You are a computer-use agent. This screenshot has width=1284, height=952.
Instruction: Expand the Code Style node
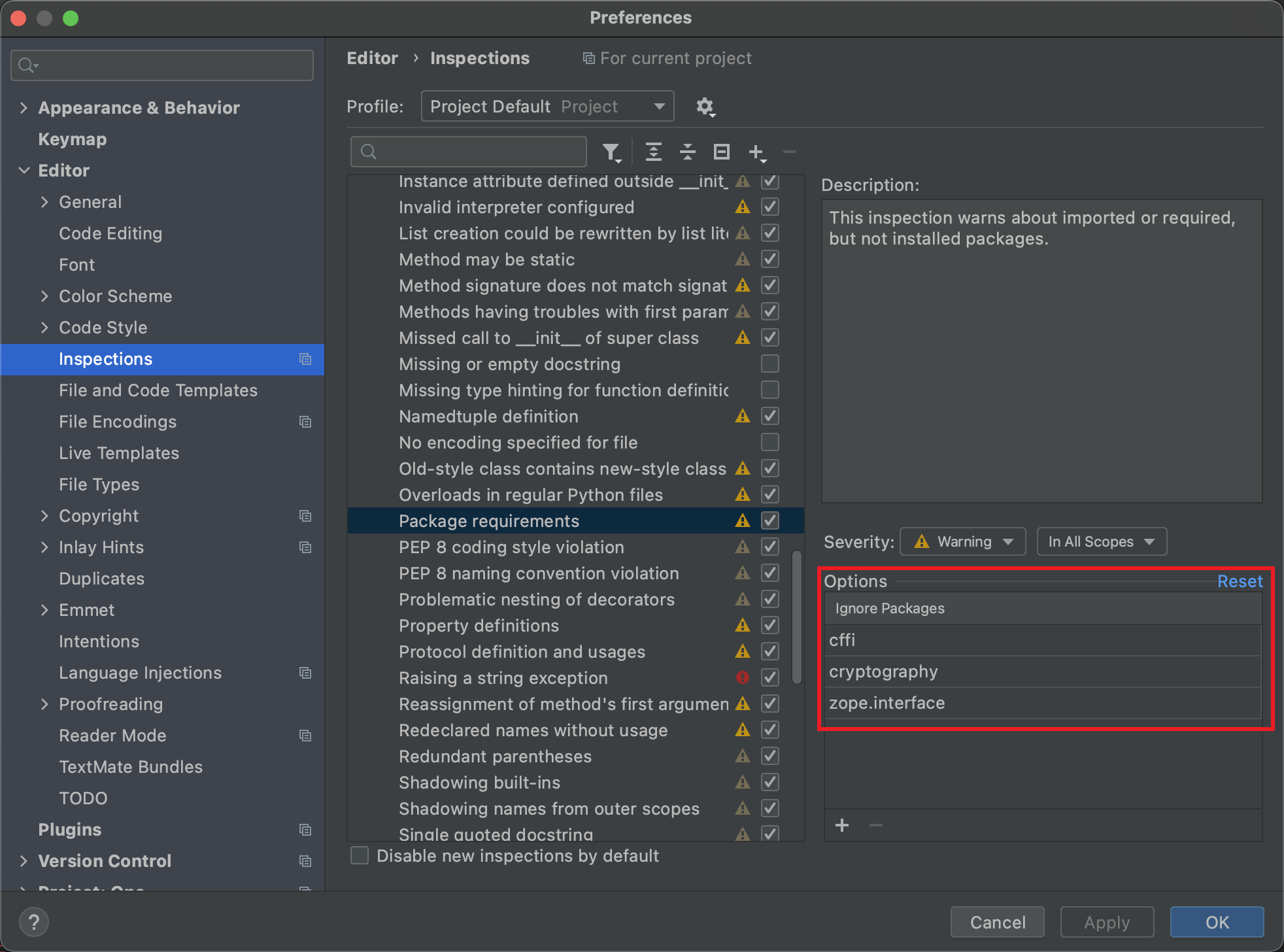tap(44, 328)
